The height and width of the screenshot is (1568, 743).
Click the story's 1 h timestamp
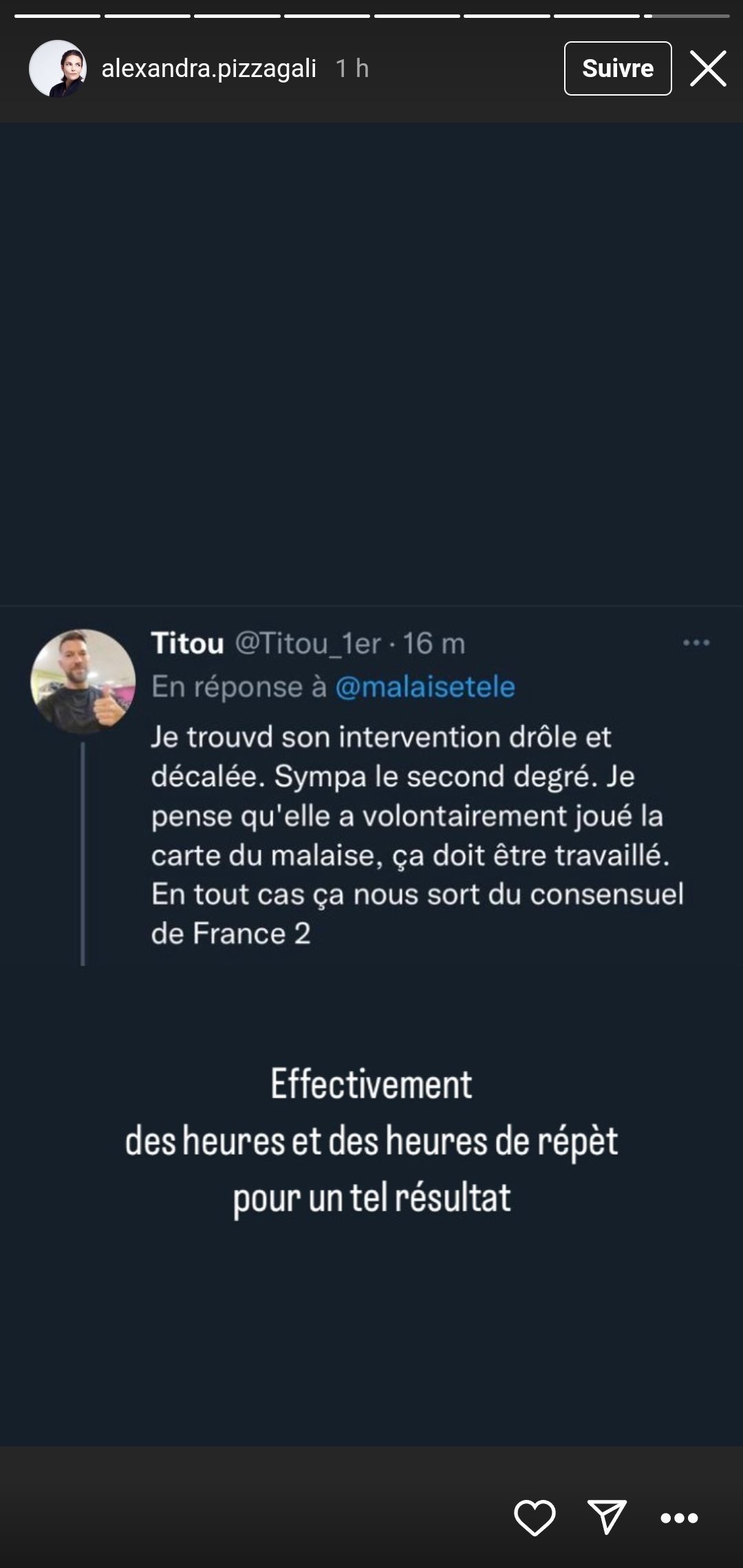coord(352,69)
